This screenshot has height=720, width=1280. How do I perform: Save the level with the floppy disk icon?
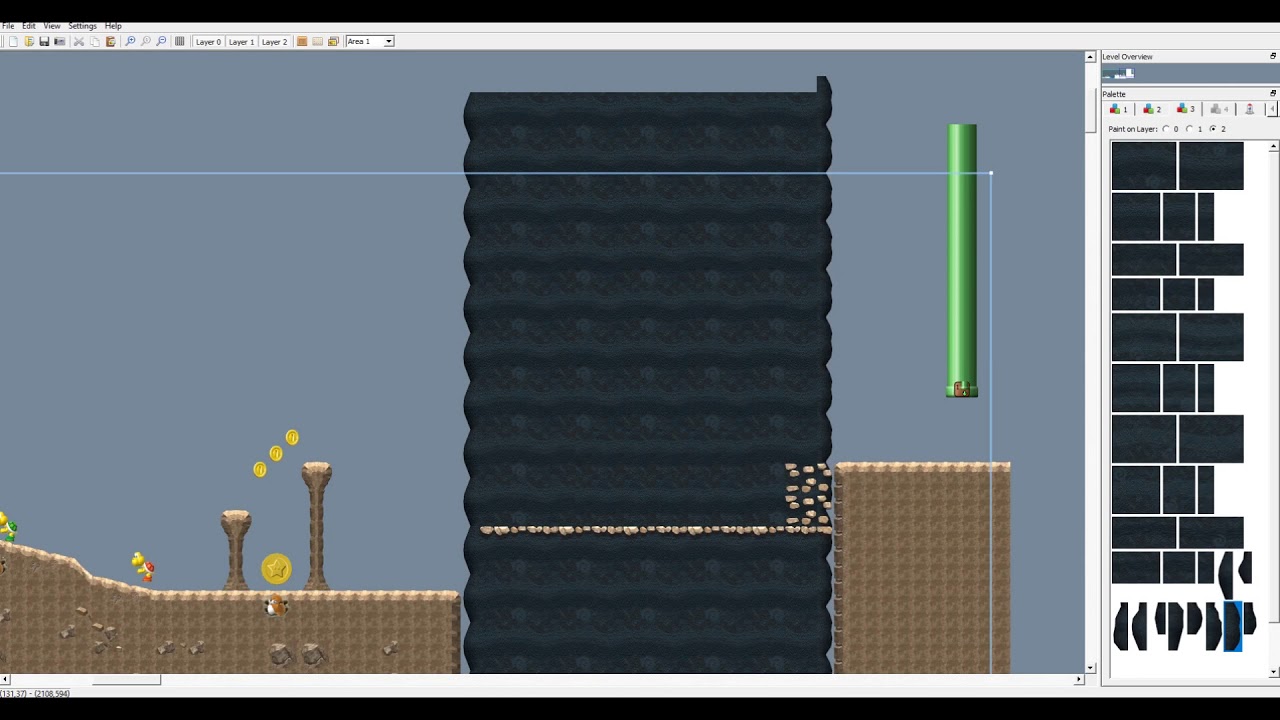44,42
